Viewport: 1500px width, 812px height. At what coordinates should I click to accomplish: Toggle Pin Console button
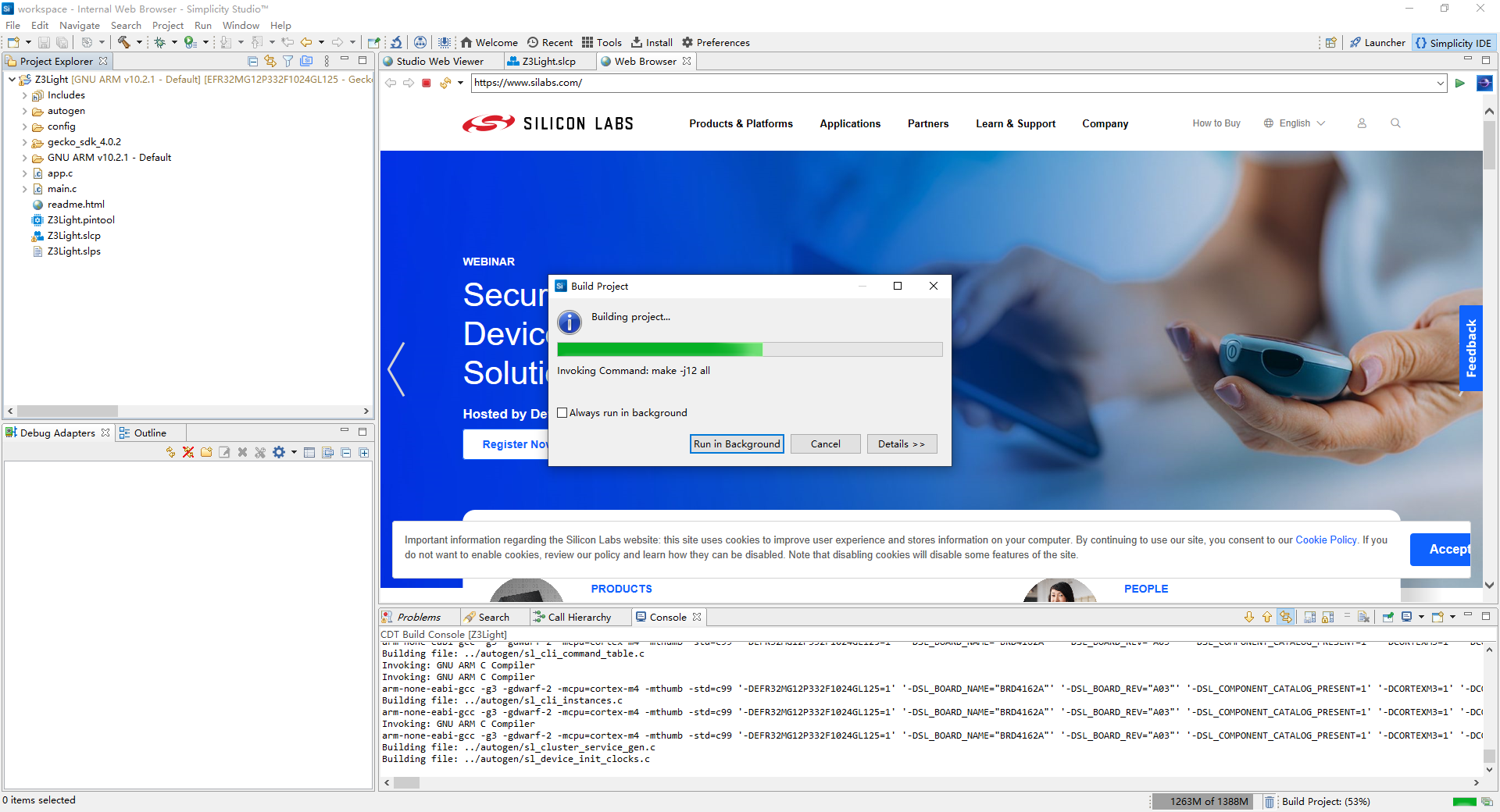1388,617
